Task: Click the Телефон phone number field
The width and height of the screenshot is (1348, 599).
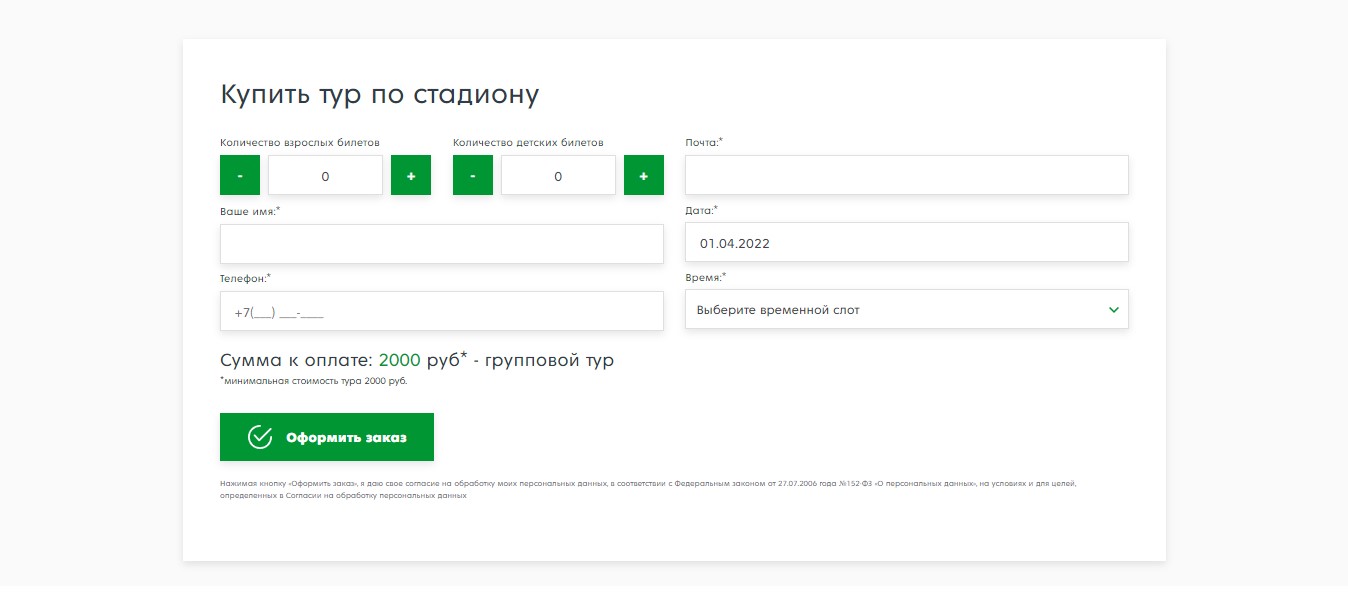Action: pyautogui.click(x=441, y=312)
